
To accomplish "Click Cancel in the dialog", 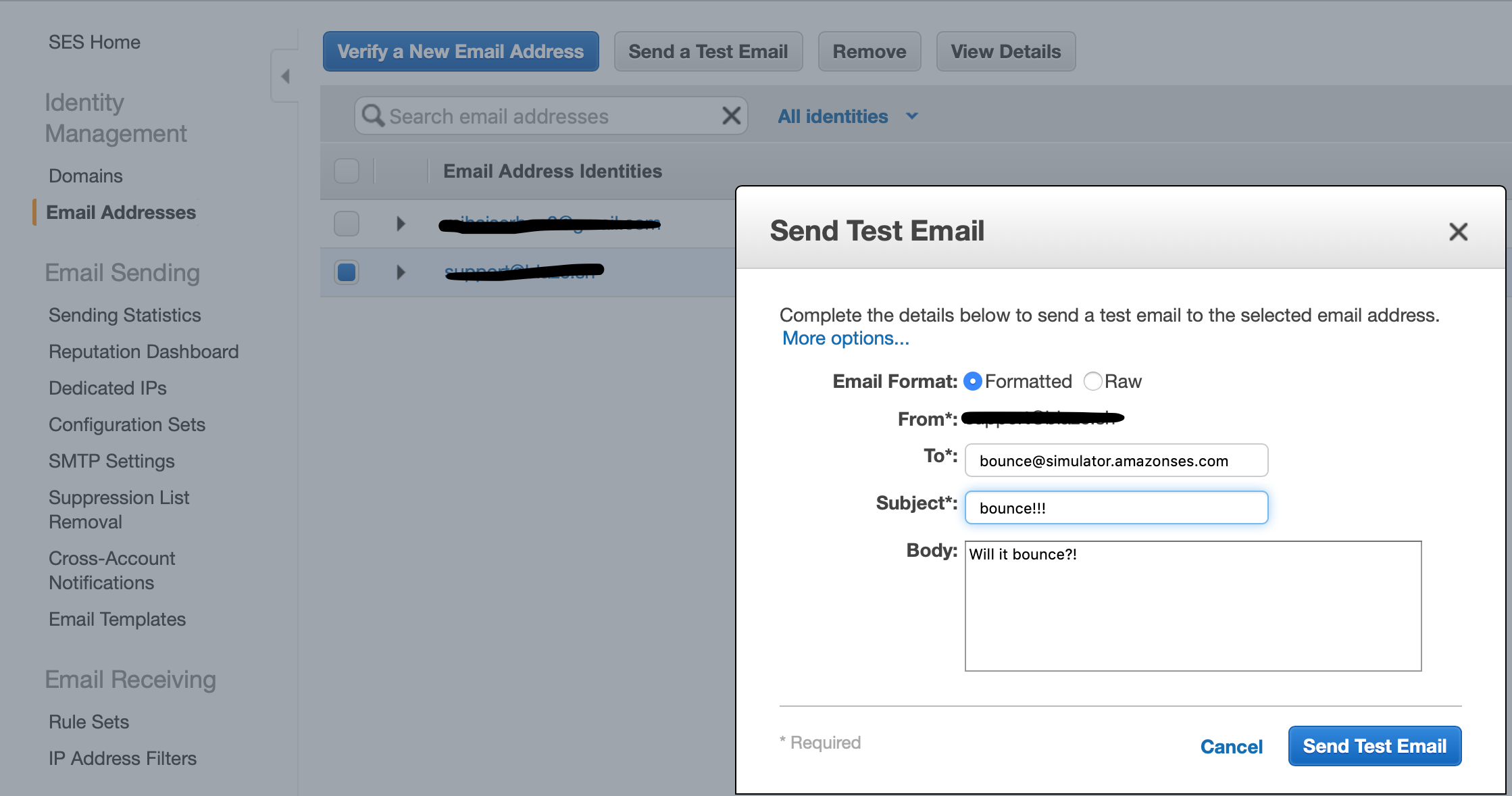I will click(x=1232, y=746).
